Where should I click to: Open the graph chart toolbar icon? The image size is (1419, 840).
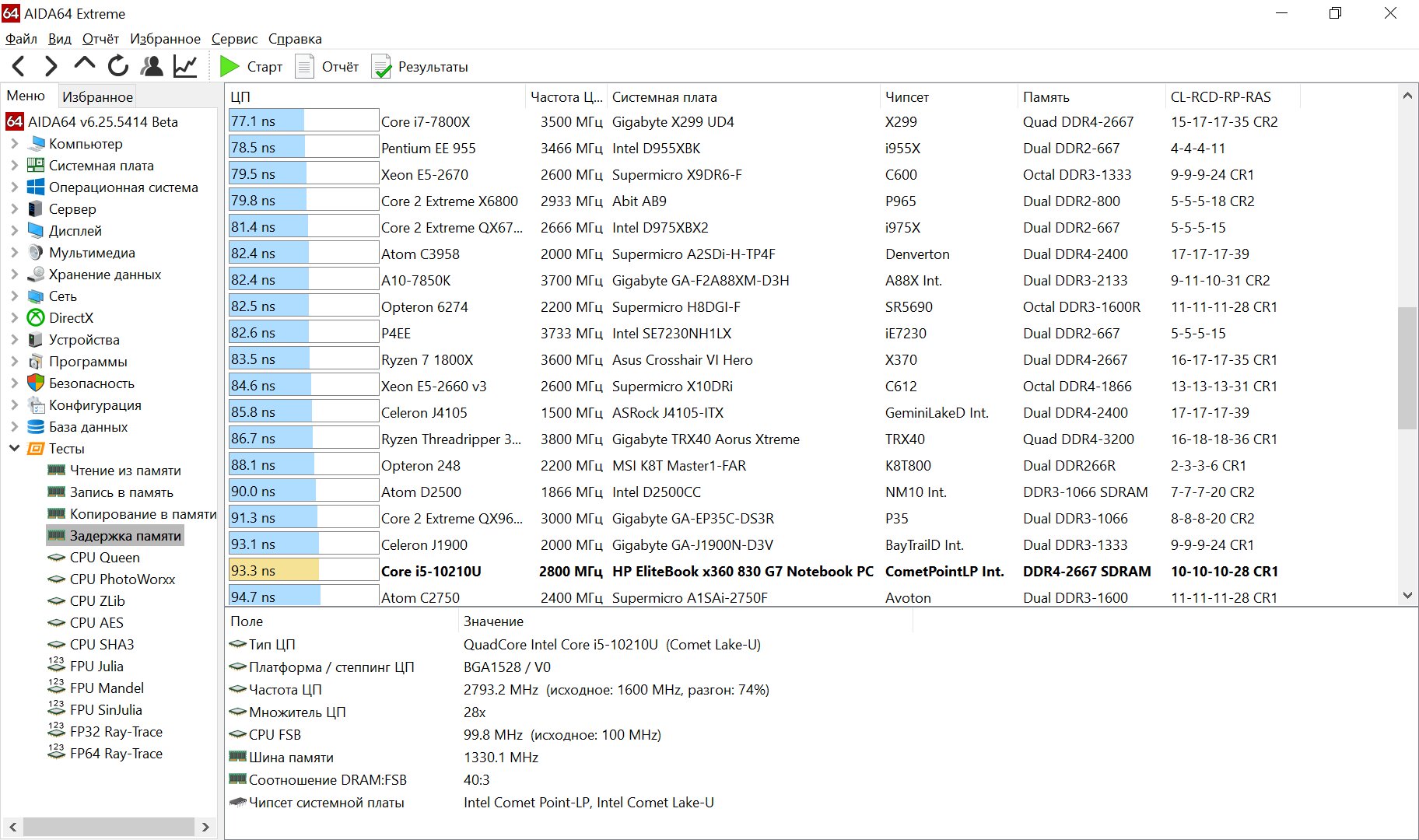(185, 66)
